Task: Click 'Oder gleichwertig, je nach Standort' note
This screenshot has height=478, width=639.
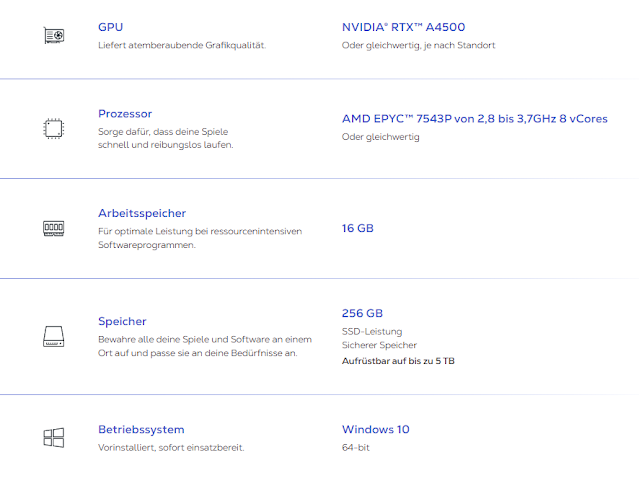Action: [419, 45]
